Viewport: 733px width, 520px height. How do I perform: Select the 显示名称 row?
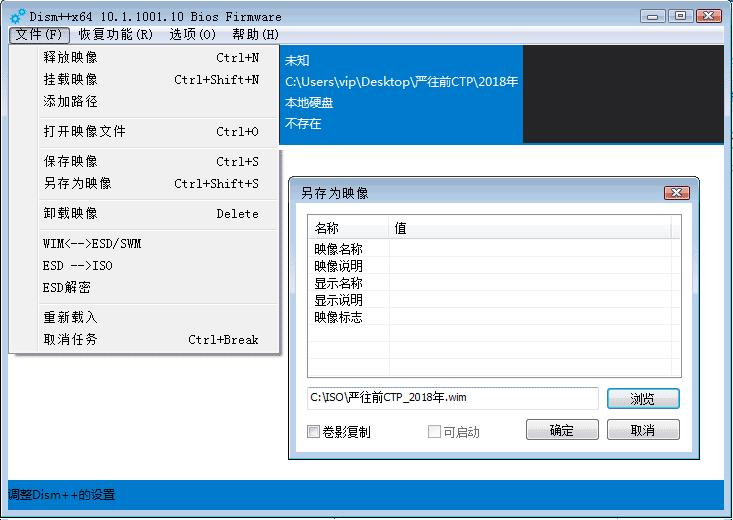[494, 283]
